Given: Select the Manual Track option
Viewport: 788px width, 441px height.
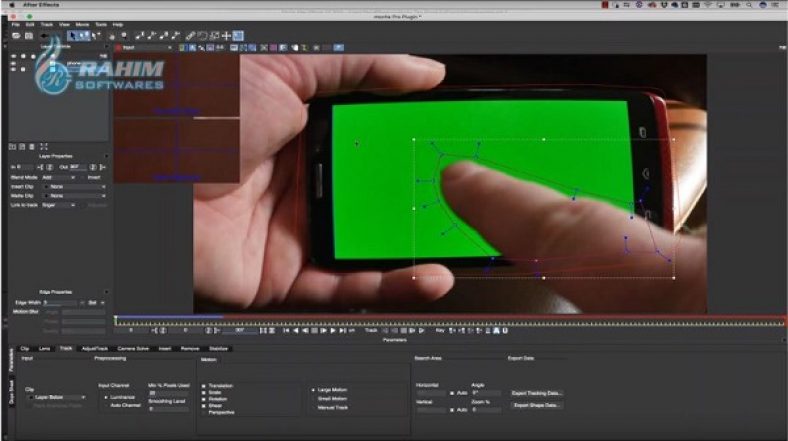Looking at the screenshot, I should pos(313,407).
